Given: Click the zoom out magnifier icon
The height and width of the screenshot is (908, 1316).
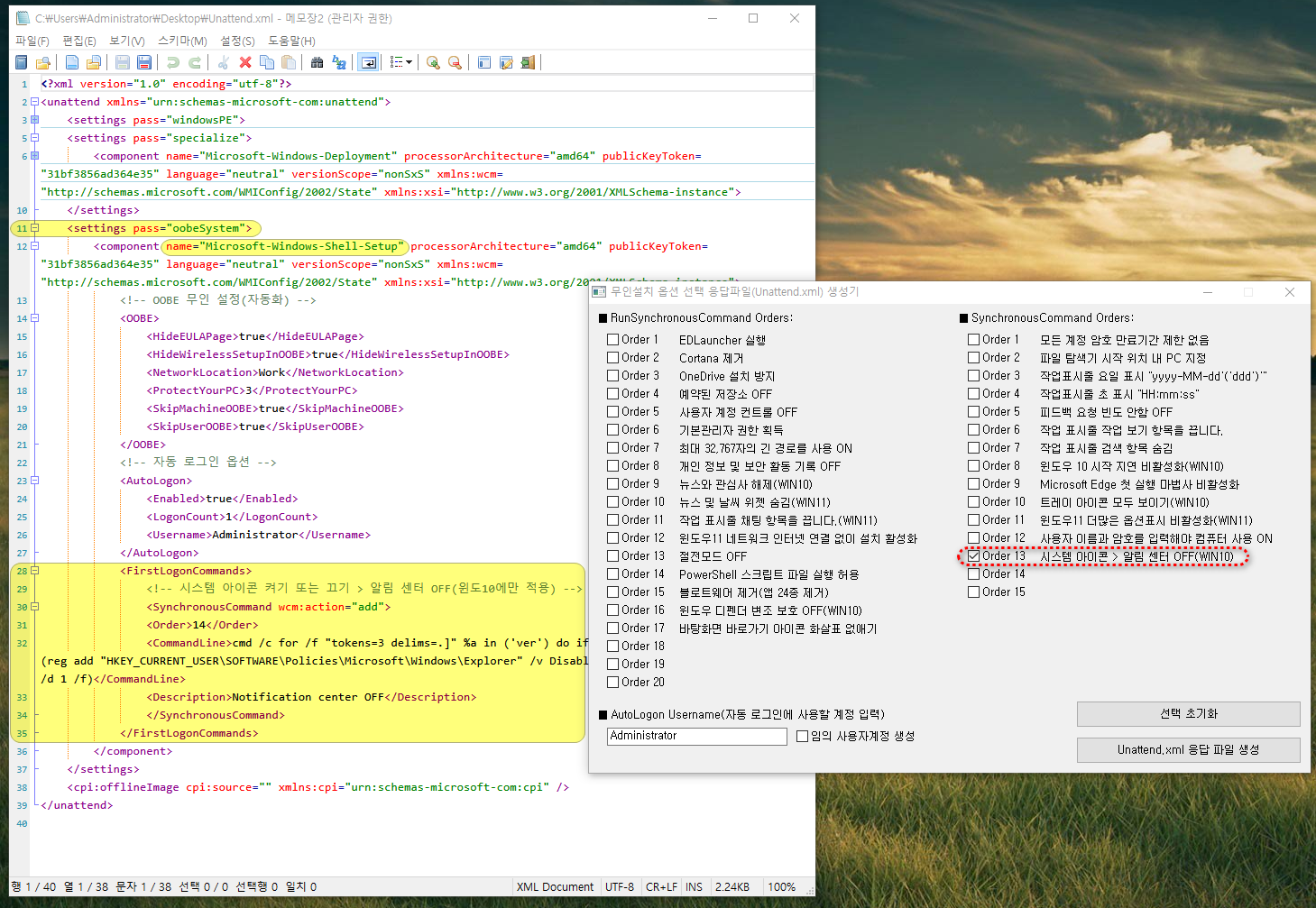Looking at the screenshot, I should tap(455, 62).
